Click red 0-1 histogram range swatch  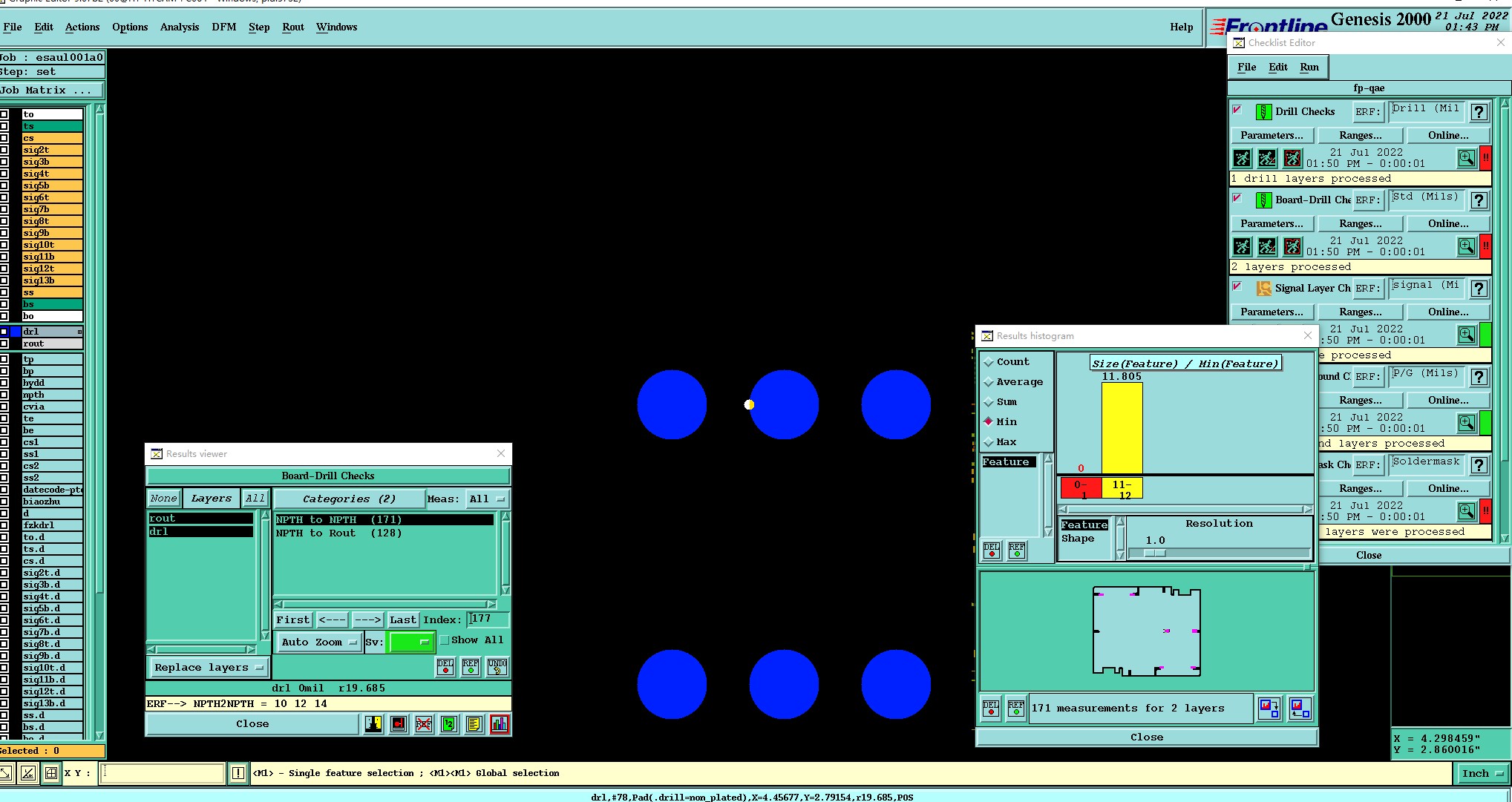pos(1081,489)
